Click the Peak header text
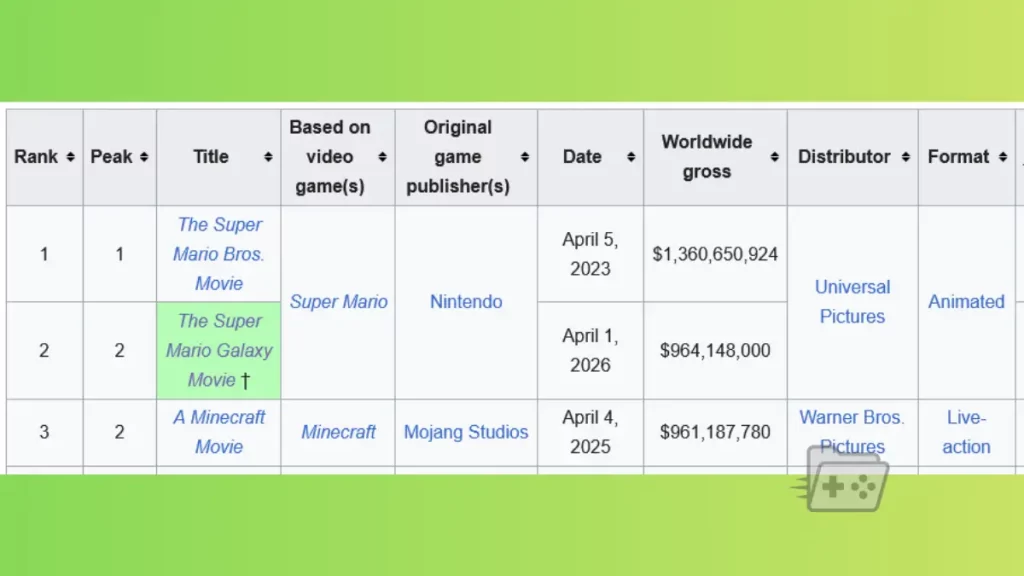This screenshot has height=576, width=1024. pos(111,157)
